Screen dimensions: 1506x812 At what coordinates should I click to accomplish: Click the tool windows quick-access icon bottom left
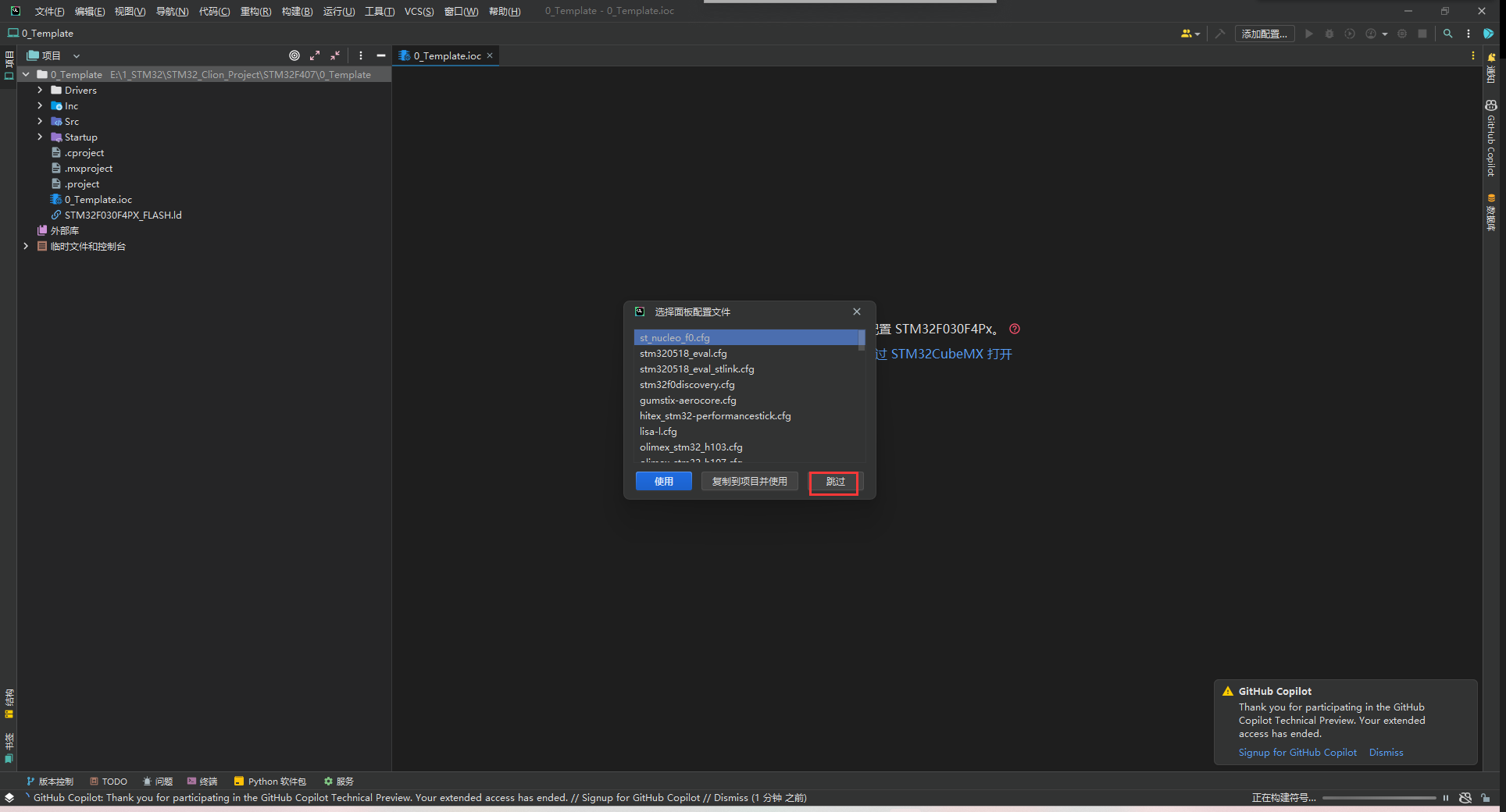point(9,798)
